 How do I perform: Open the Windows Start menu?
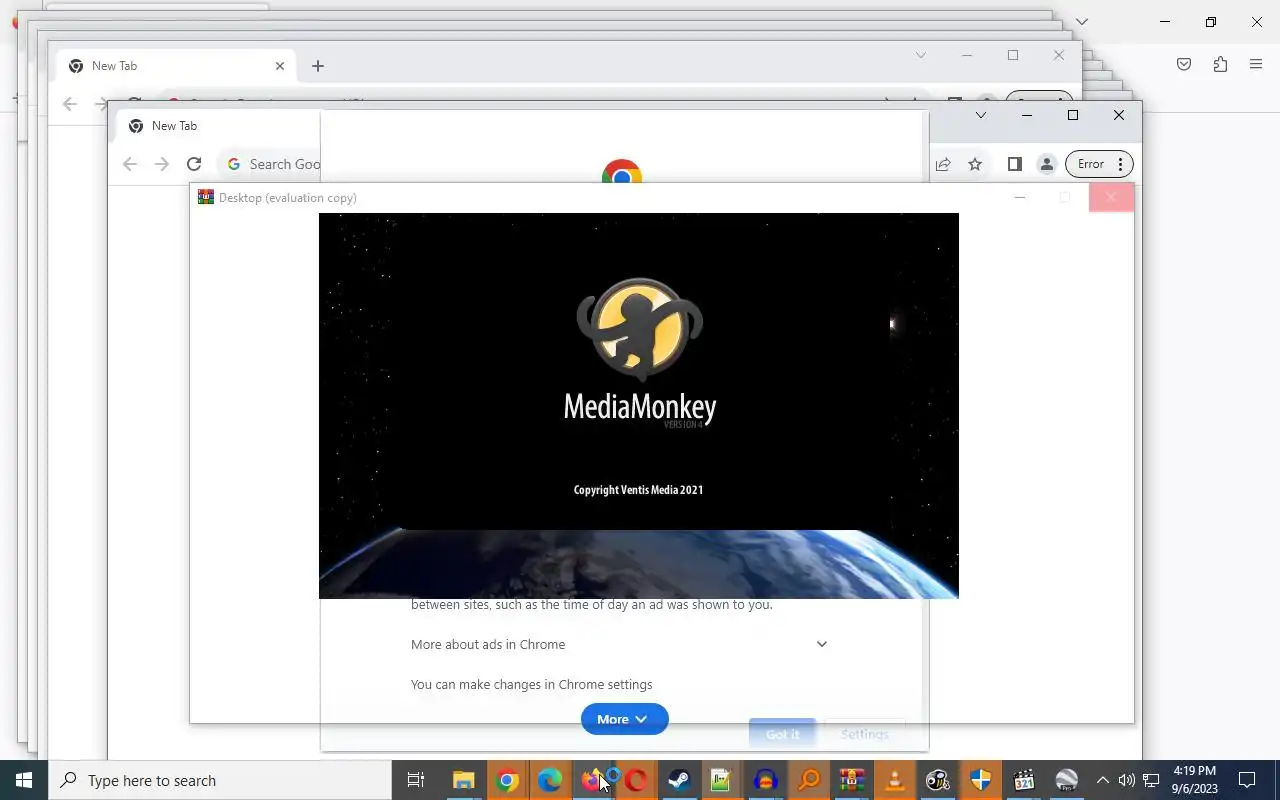pyautogui.click(x=24, y=780)
